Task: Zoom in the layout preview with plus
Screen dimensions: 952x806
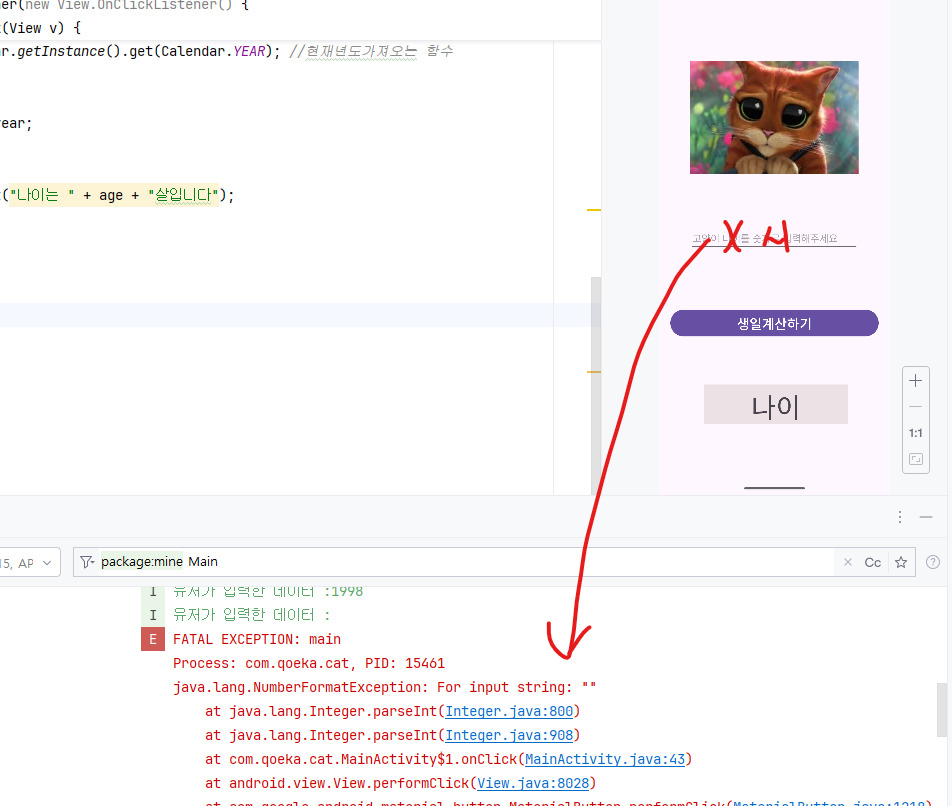Action: 916,381
